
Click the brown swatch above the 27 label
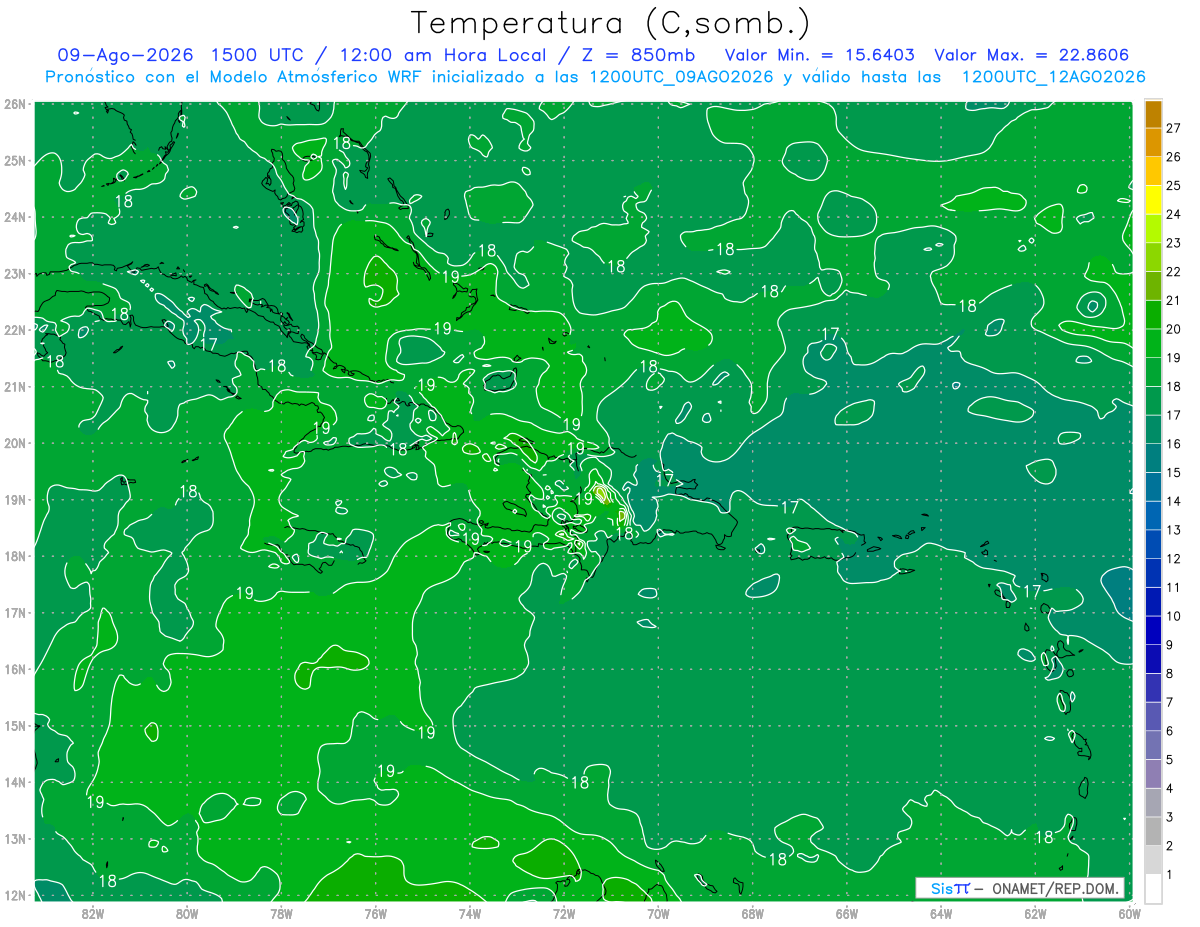coord(1153,113)
